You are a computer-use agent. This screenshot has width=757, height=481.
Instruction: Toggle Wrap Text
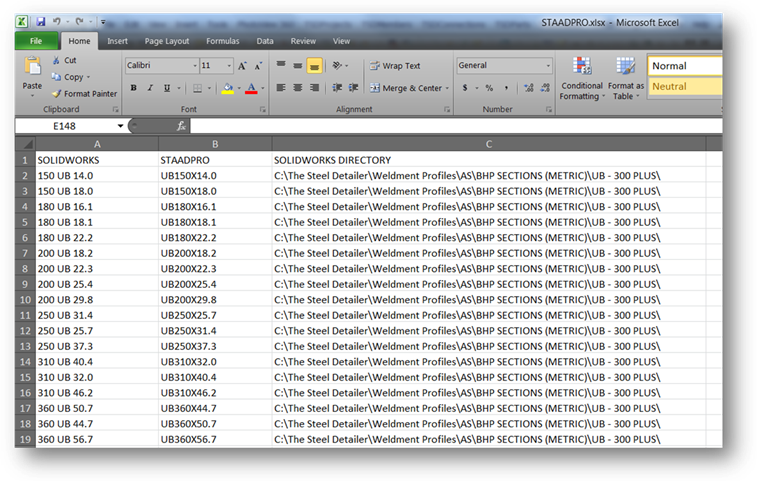395,66
